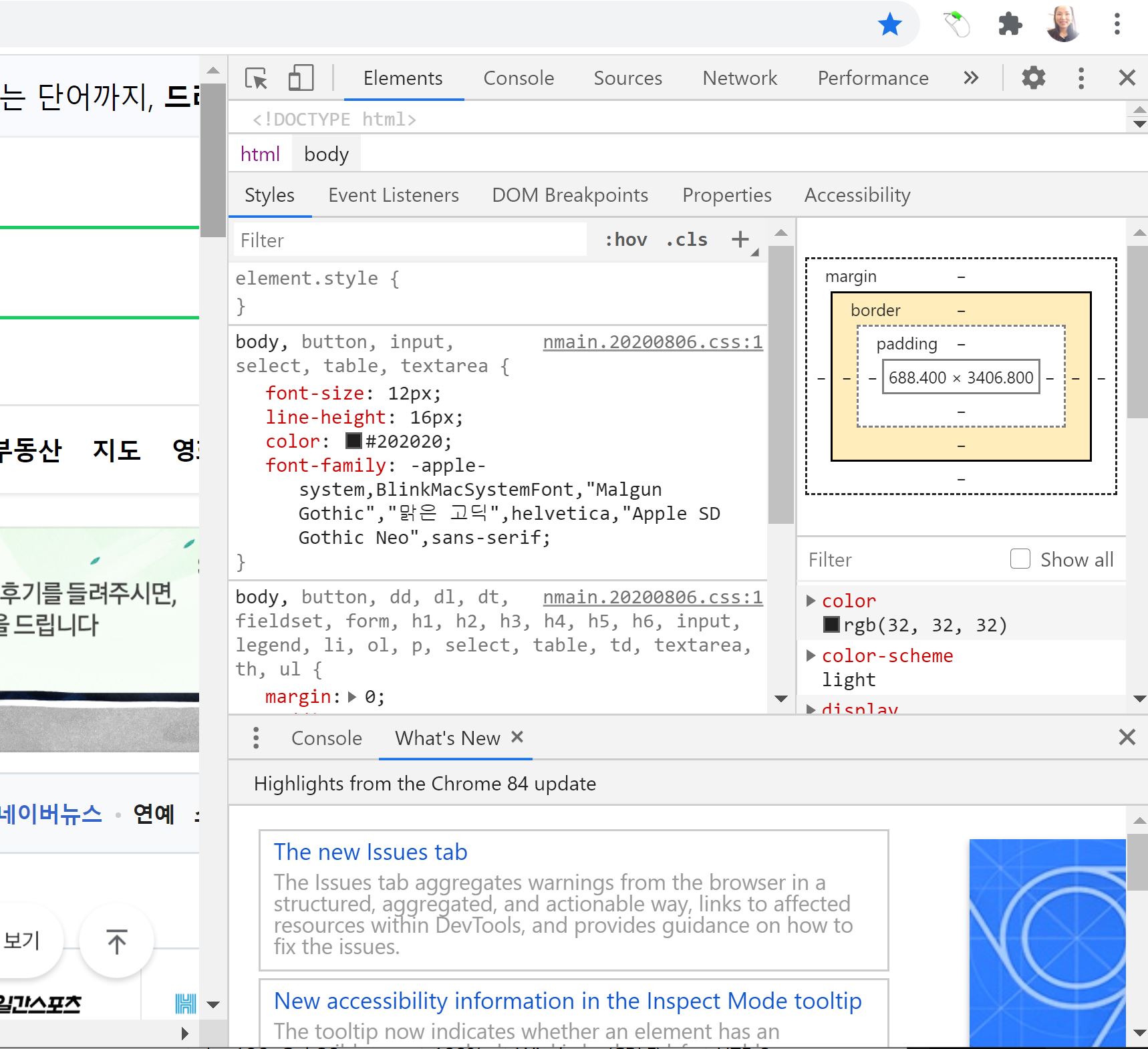The height and width of the screenshot is (1049, 1148).
Task: Expand the color-scheme computed property
Action: 811,655
